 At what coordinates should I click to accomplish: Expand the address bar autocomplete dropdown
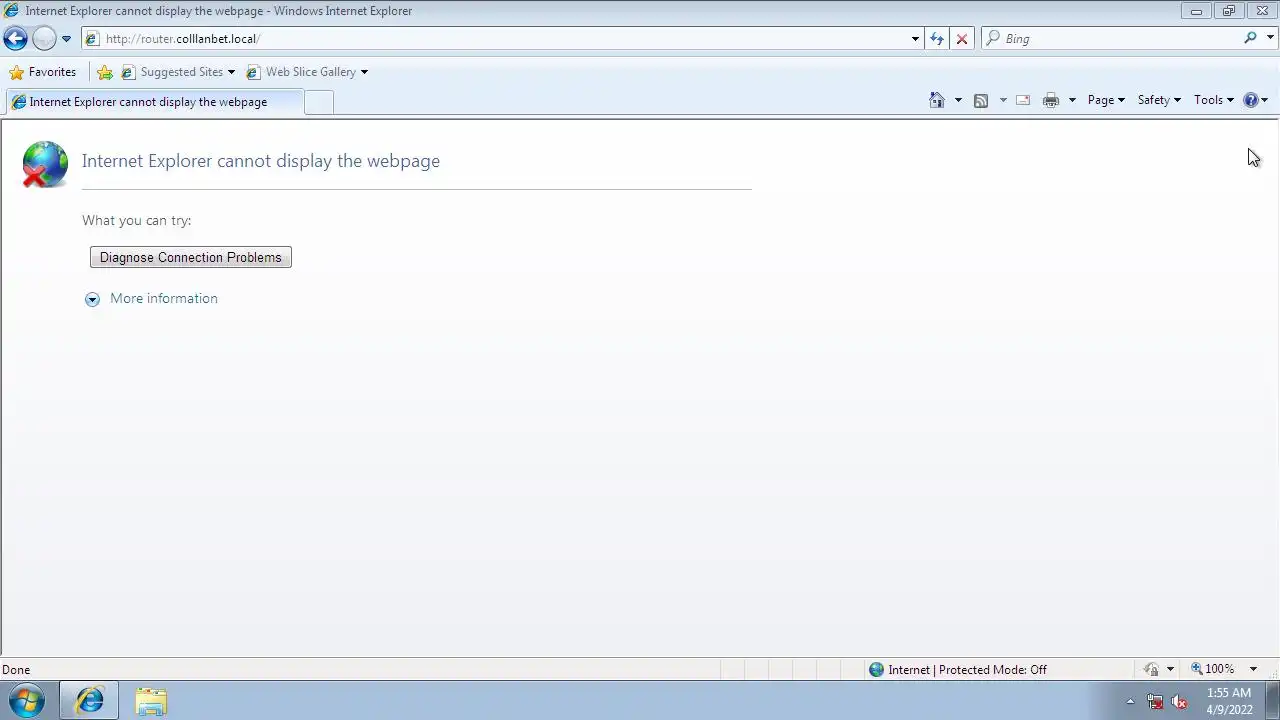[915, 39]
